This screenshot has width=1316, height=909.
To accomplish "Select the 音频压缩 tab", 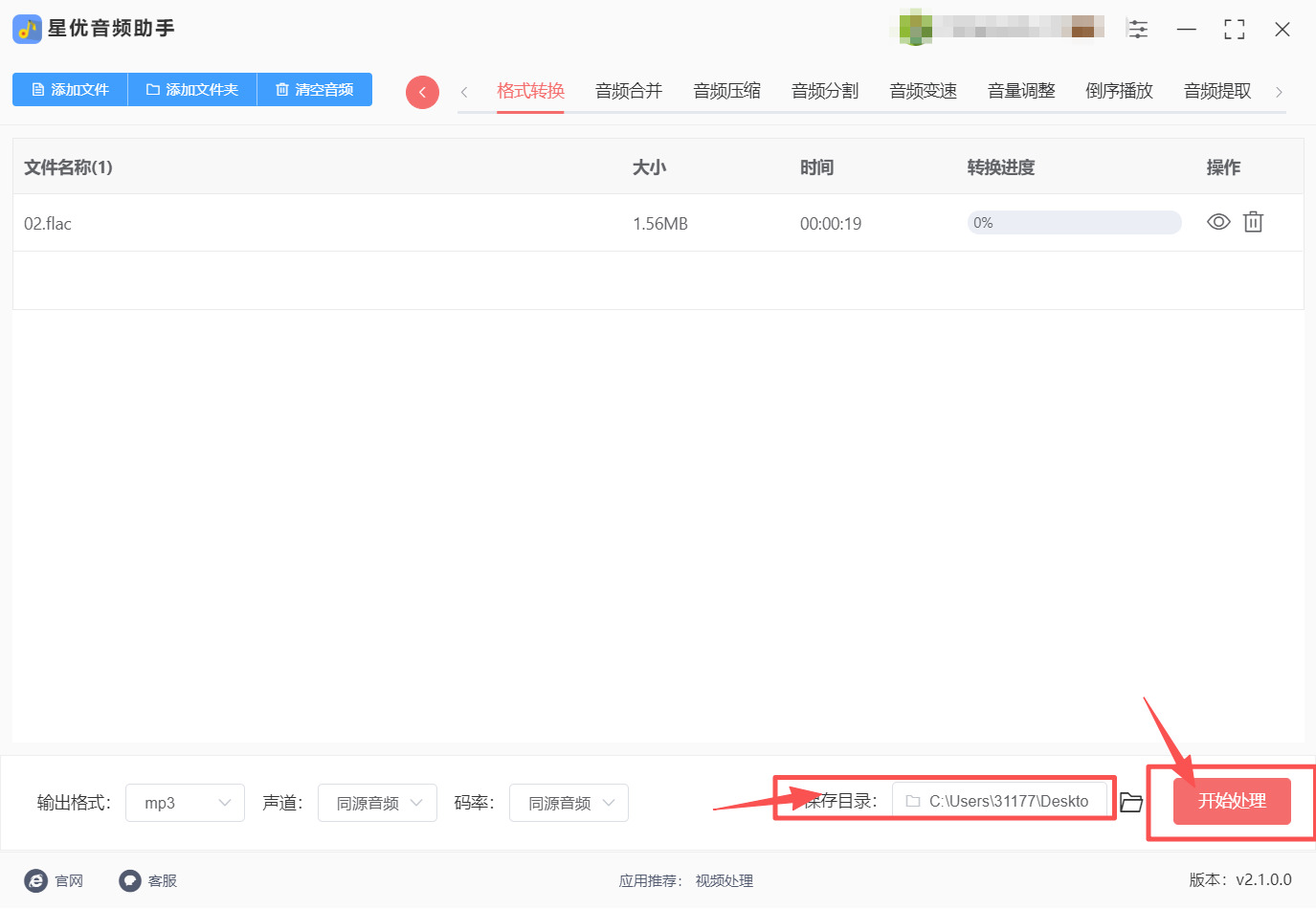I will coord(726,91).
